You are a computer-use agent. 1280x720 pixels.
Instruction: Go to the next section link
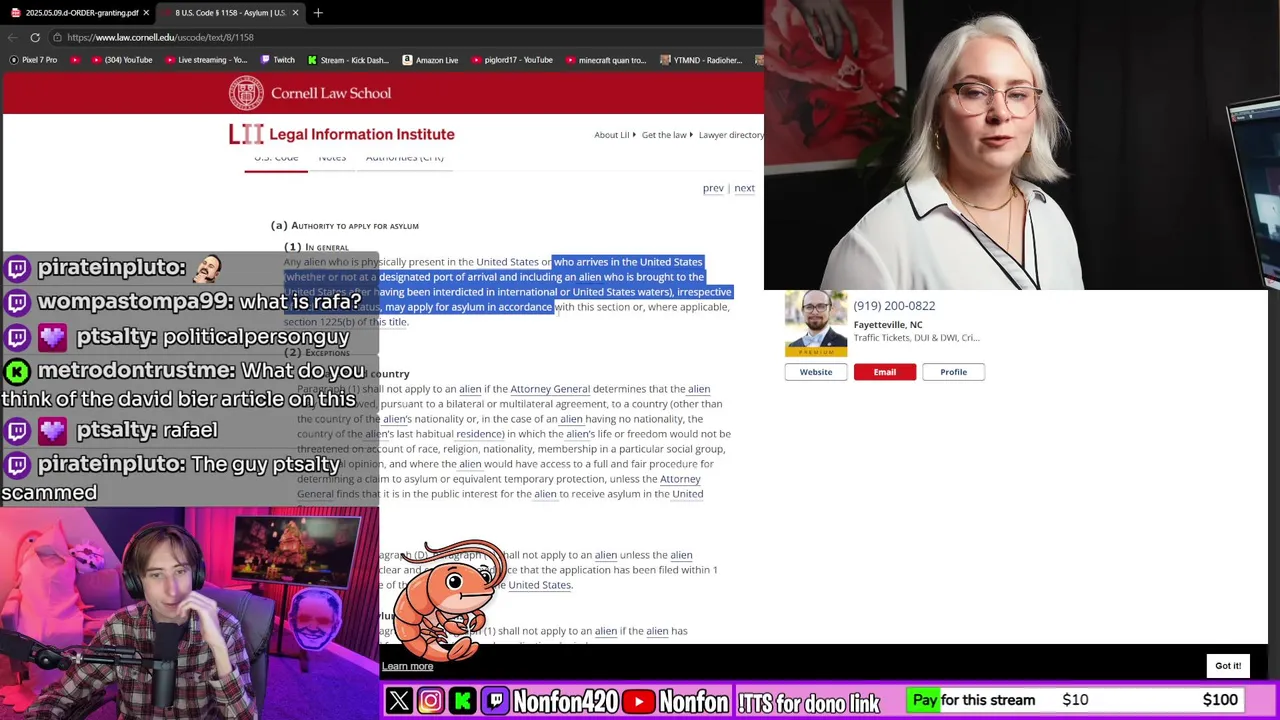tap(744, 188)
